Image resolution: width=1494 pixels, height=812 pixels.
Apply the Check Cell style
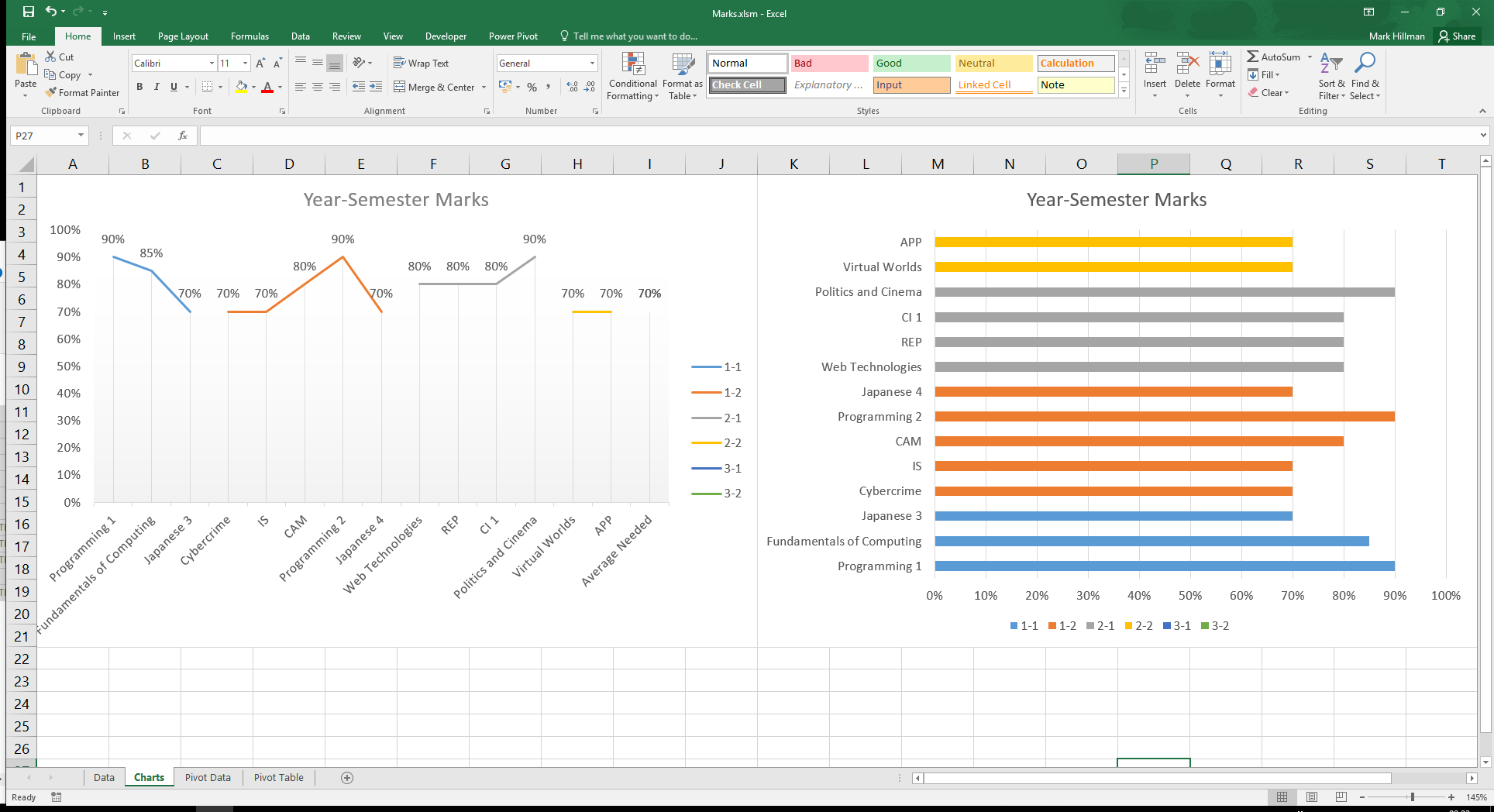[x=748, y=84]
